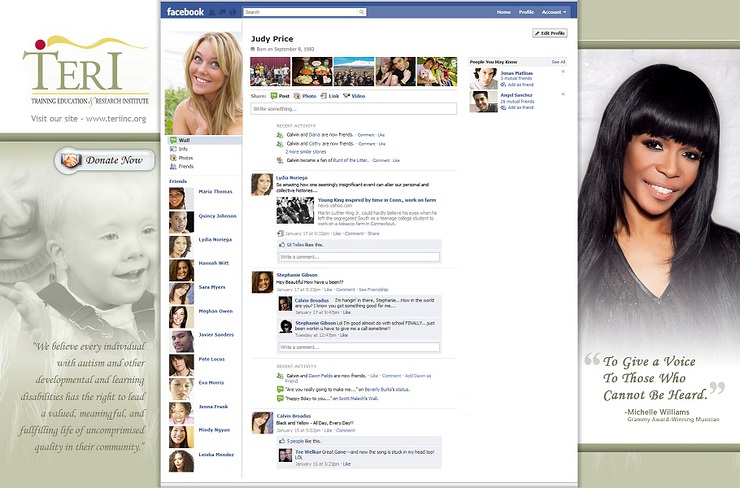Viewport: 740px width, 488px height.
Task: Dismiss Angel Sanchez suggestion
Action: [563, 94]
